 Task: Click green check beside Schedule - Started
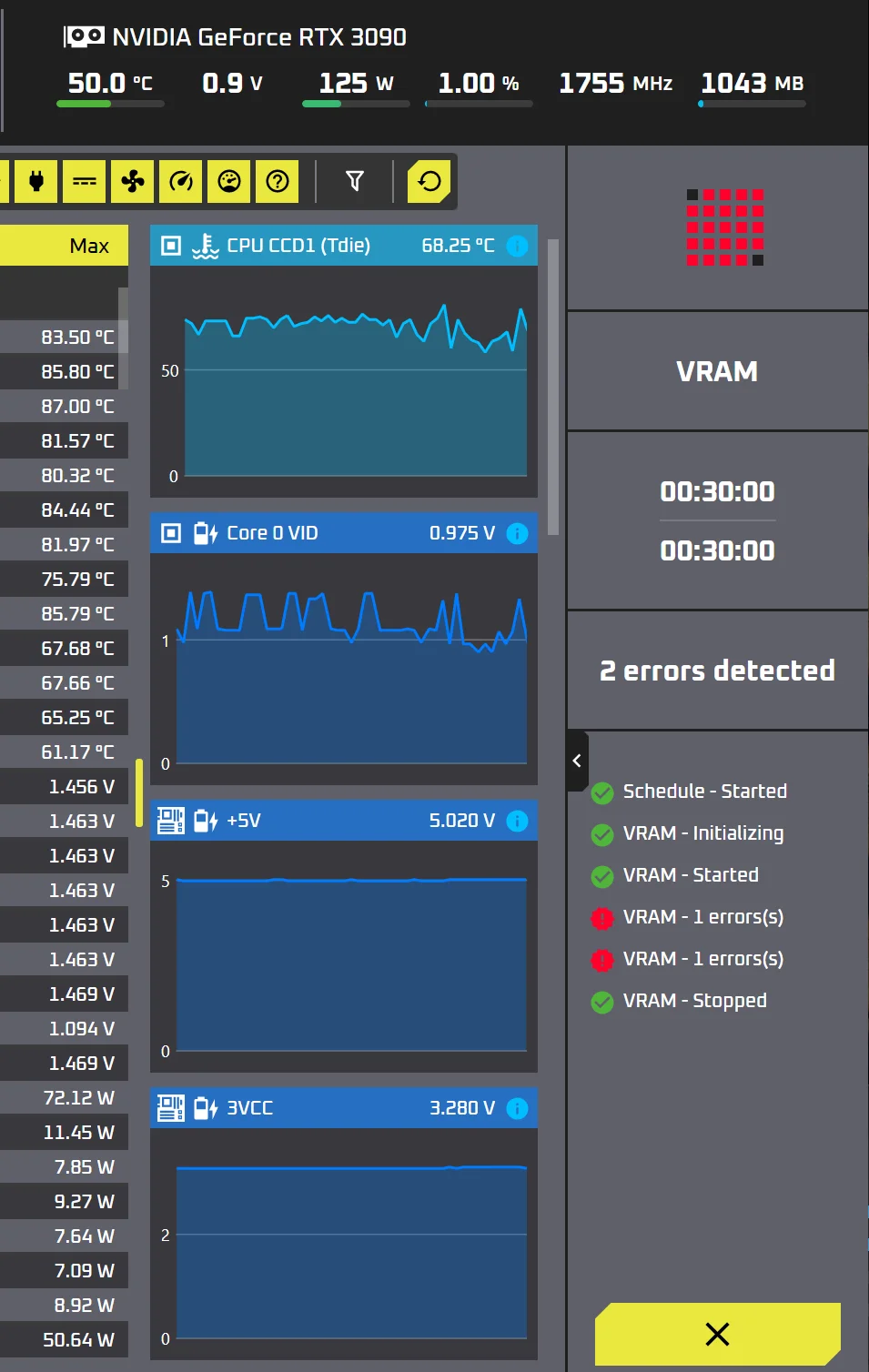tap(602, 793)
